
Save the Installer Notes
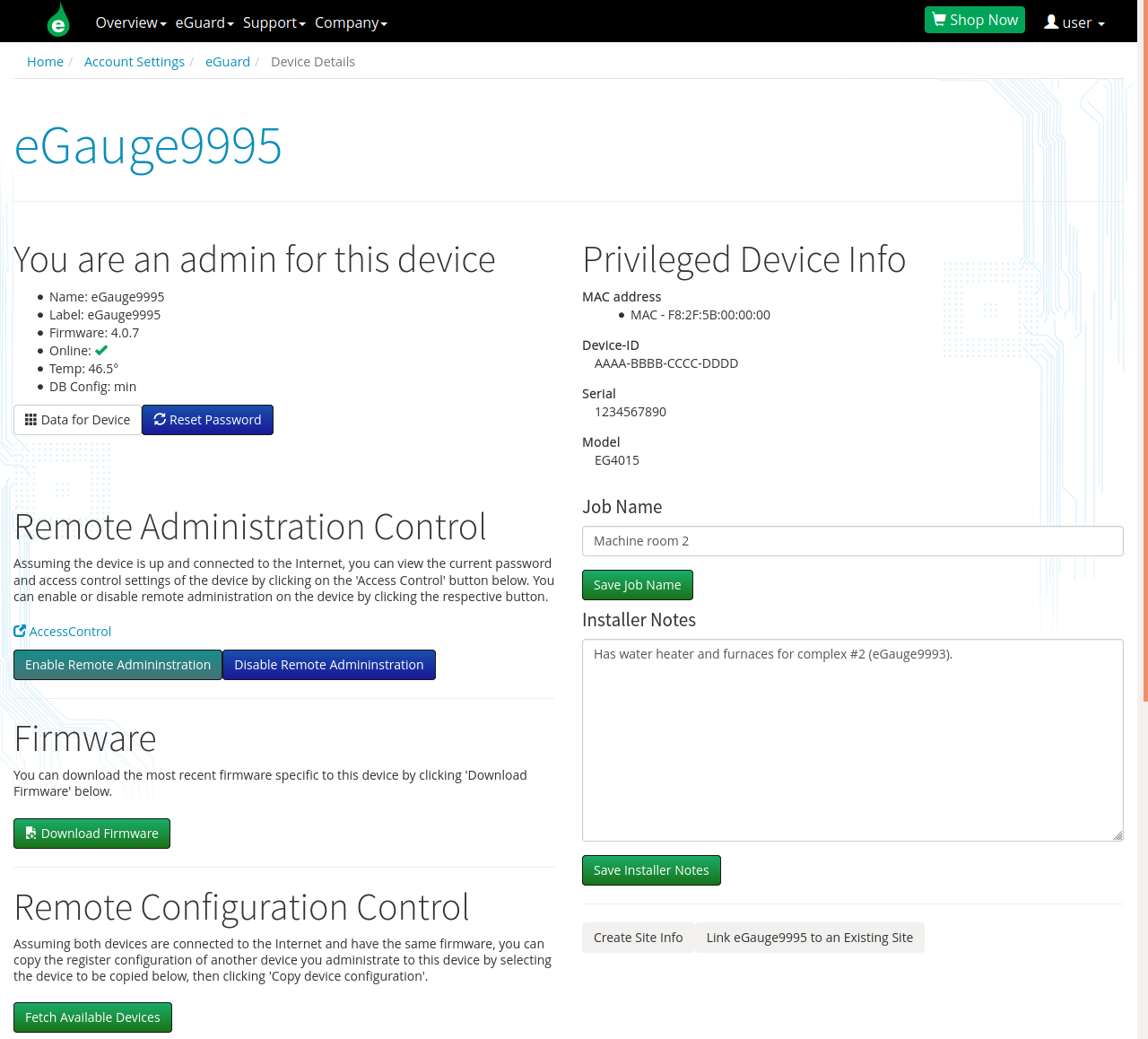651,870
